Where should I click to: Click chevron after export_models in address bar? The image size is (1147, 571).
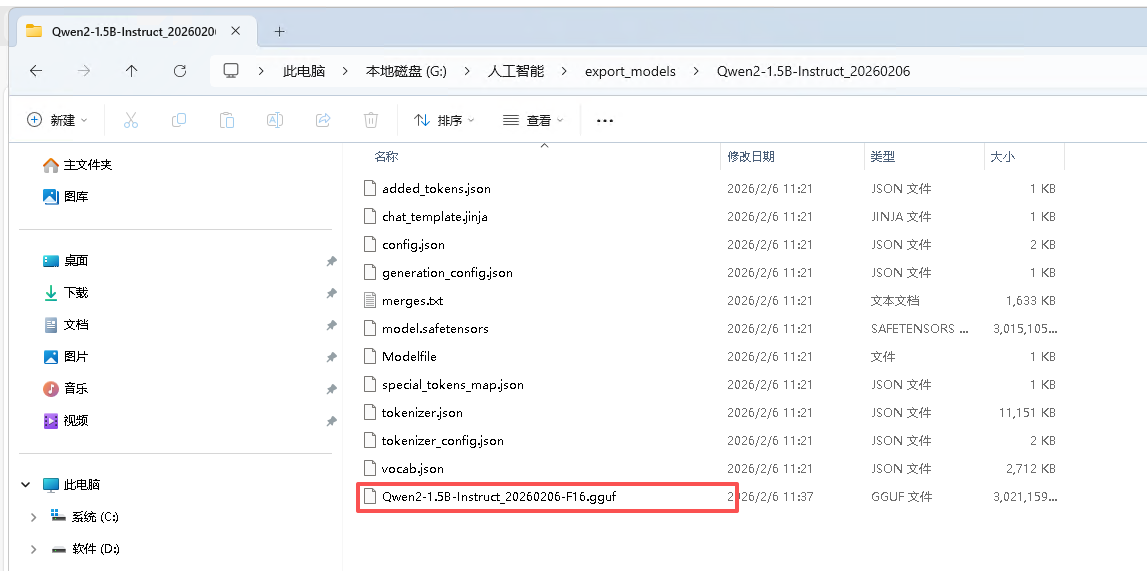[695, 72]
